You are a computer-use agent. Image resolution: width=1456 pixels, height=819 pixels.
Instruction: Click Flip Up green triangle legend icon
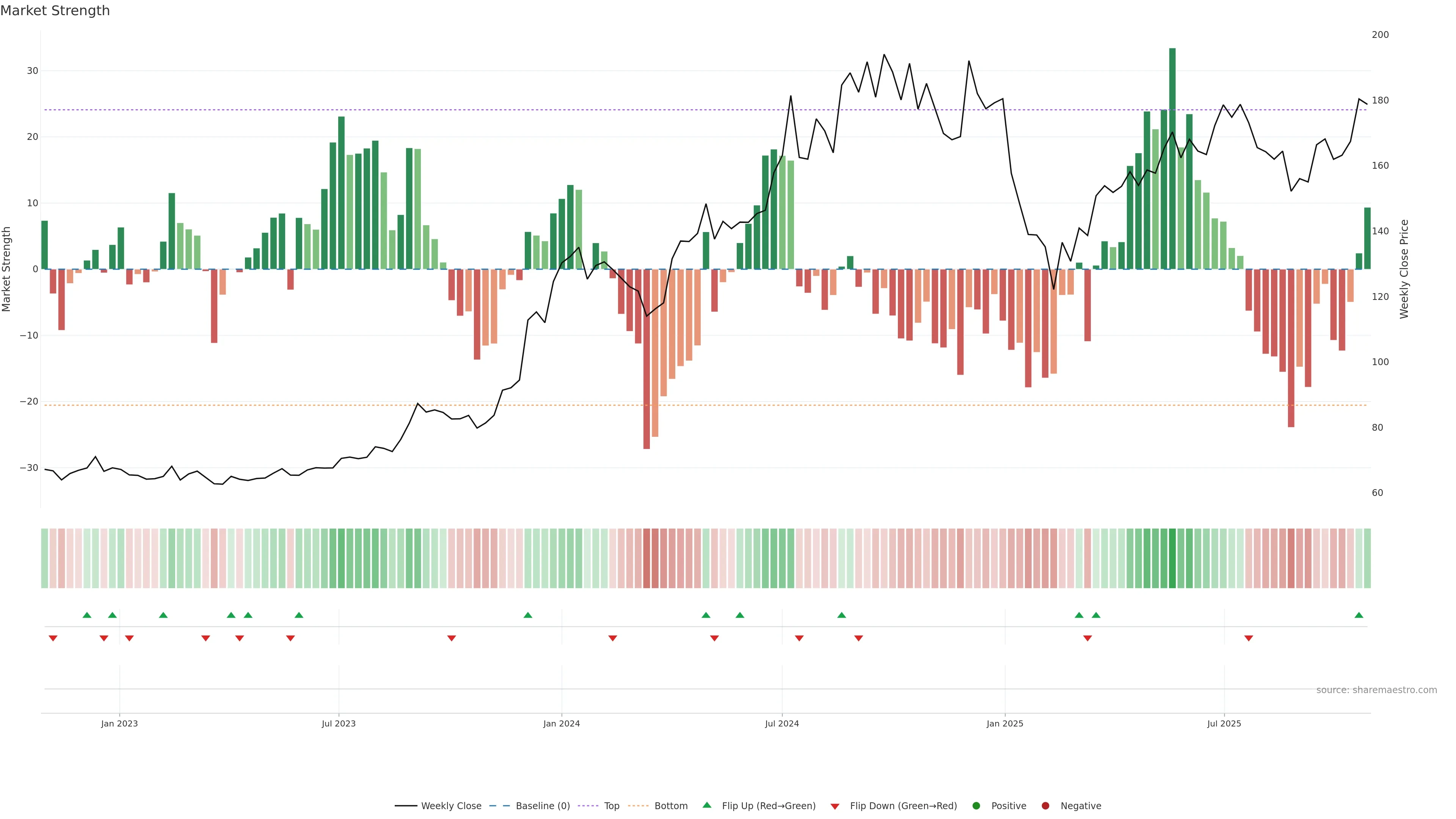point(706,805)
